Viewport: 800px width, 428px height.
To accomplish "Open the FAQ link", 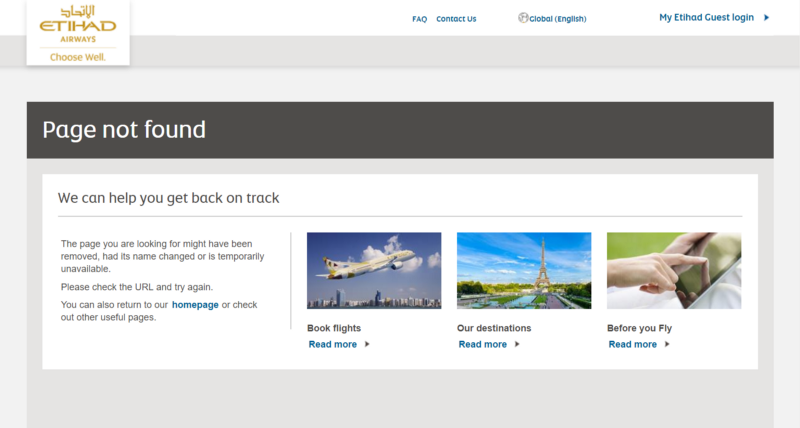I will pos(419,19).
